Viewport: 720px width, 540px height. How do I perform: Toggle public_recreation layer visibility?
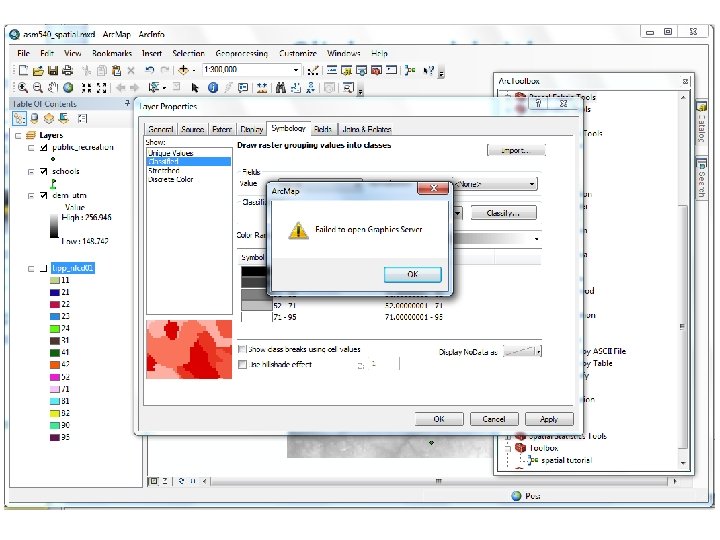pyautogui.click(x=44, y=147)
